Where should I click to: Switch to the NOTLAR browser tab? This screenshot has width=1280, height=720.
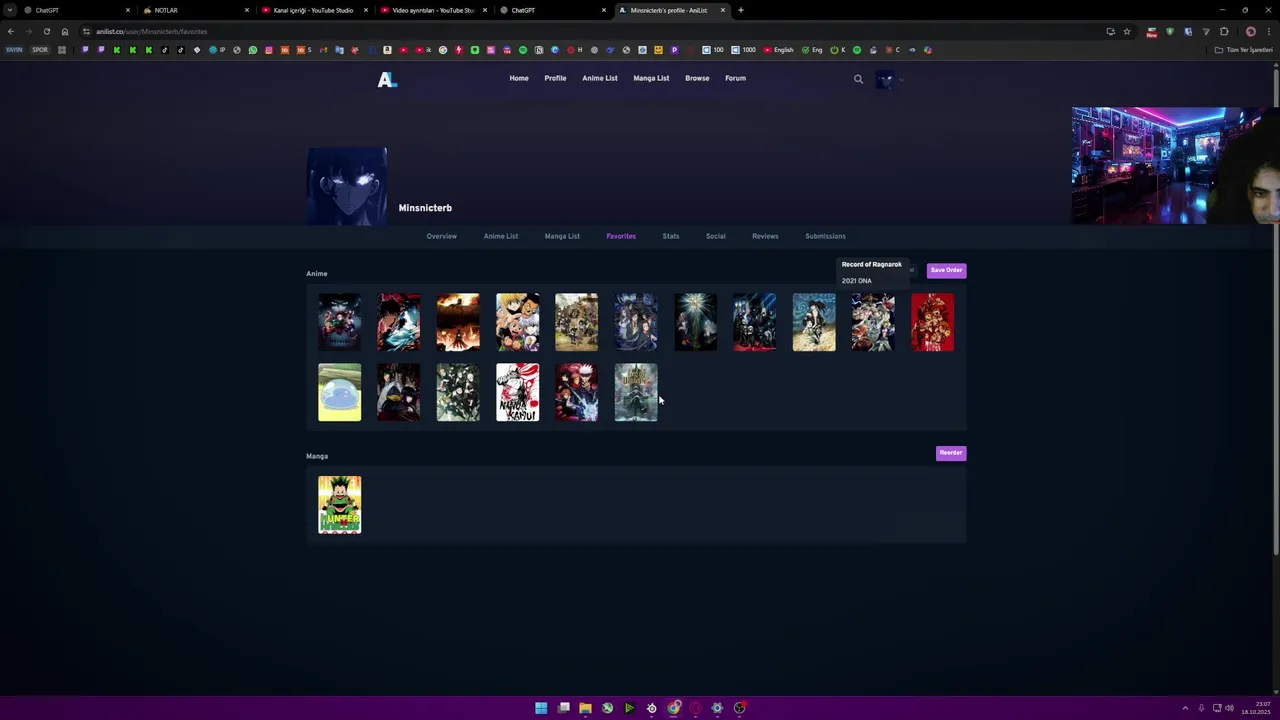[192, 10]
